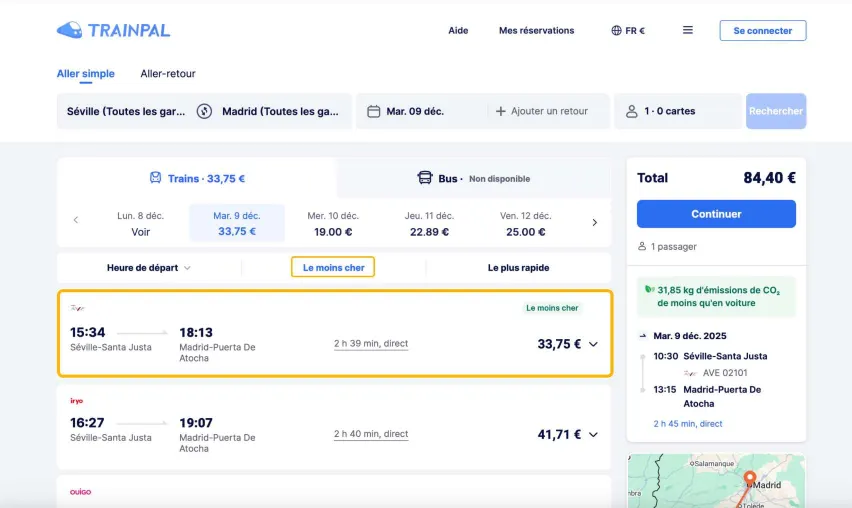Click AVE 02101 train number
Image resolution: width=852 pixels, height=508 pixels.
pos(725,373)
